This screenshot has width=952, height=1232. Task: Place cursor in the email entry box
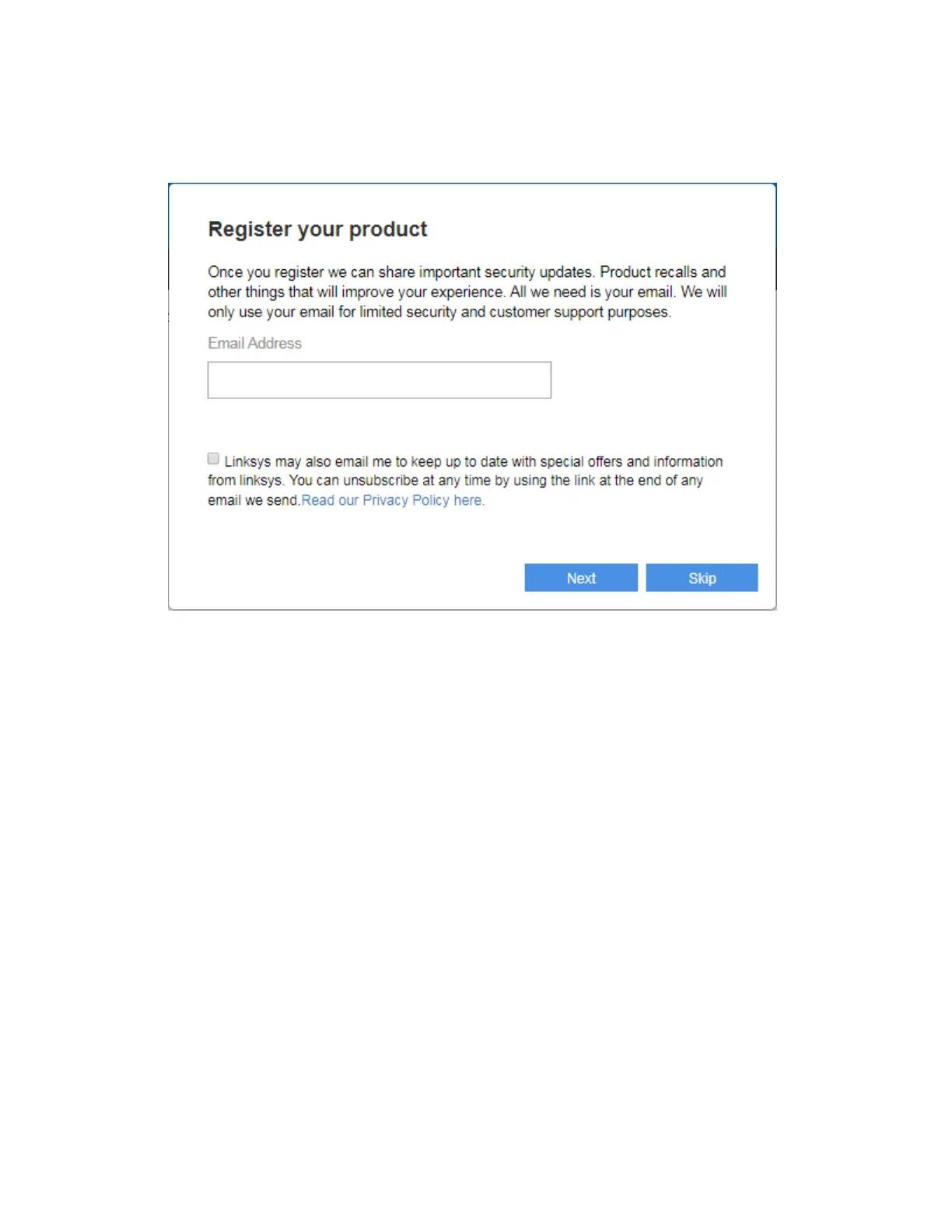coord(379,380)
